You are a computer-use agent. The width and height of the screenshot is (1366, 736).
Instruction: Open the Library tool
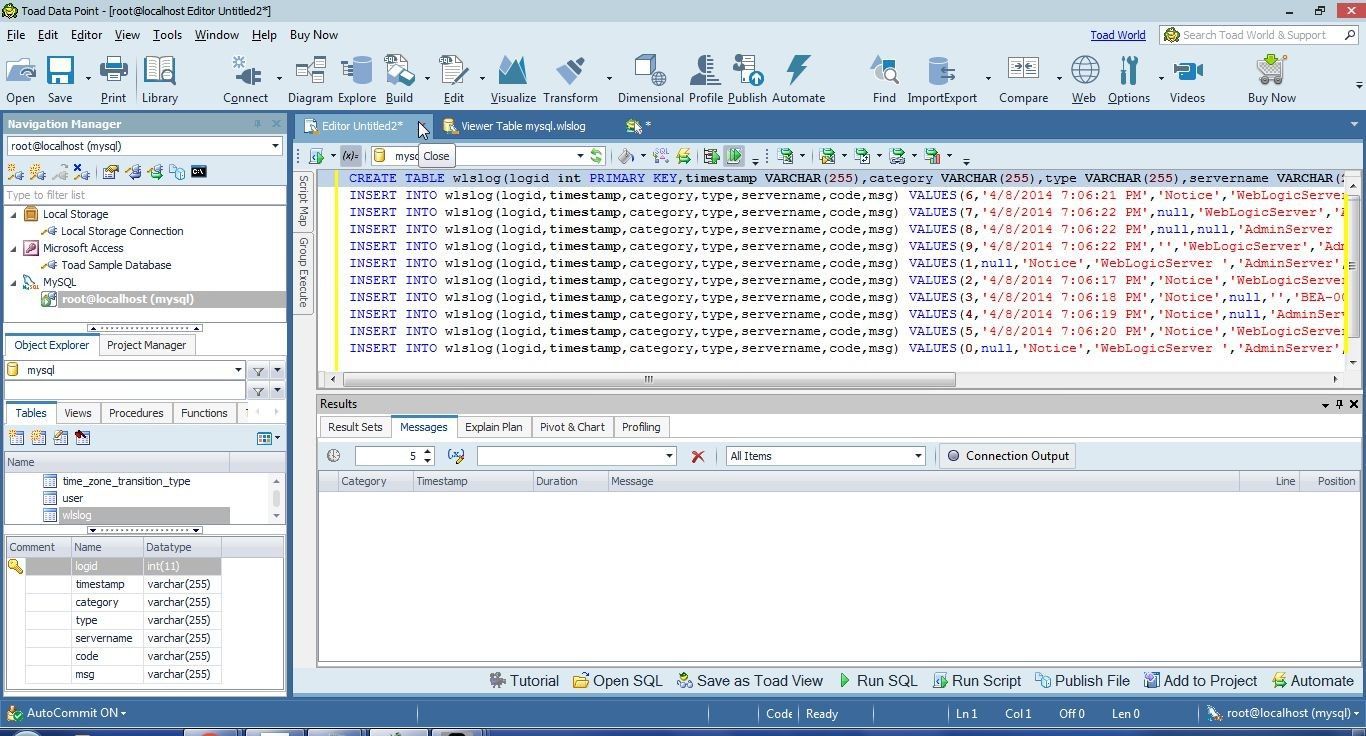(159, 80)
